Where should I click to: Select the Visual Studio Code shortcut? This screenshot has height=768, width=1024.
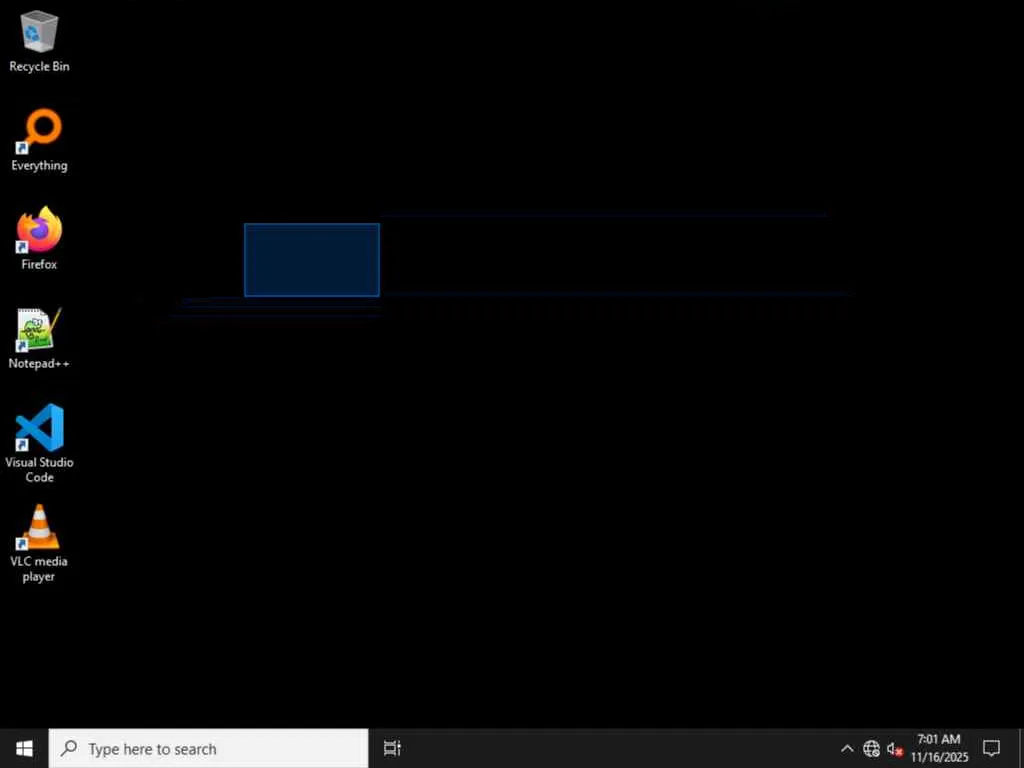click(39, 443)
